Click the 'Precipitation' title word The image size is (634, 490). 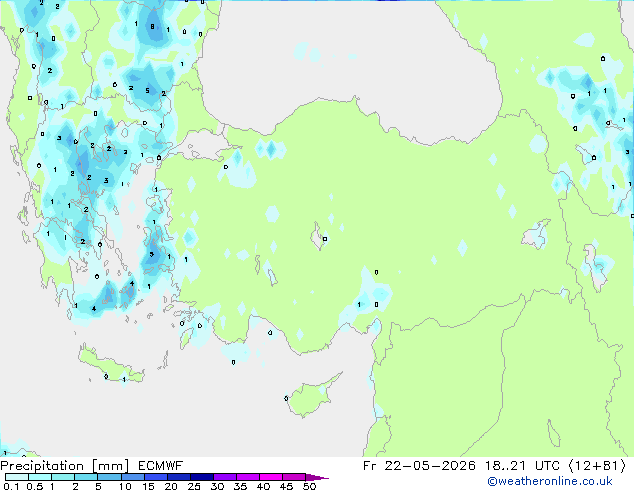(42, 466)
